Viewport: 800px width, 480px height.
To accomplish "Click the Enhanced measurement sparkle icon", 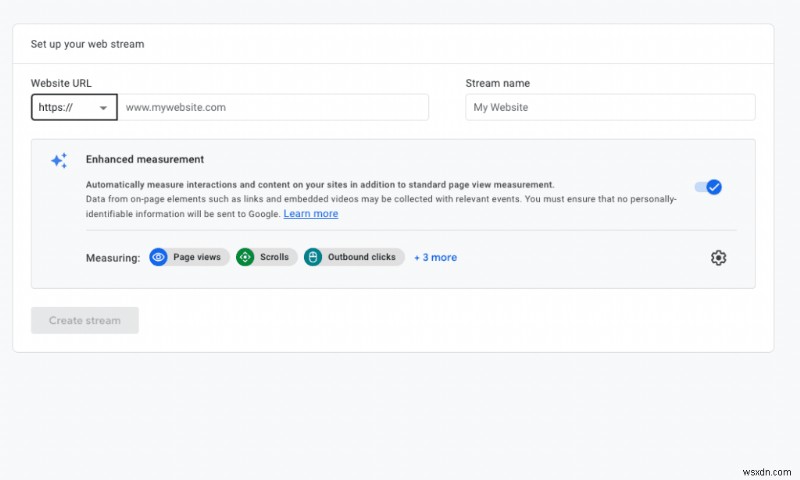I will (x=59, y=160).
